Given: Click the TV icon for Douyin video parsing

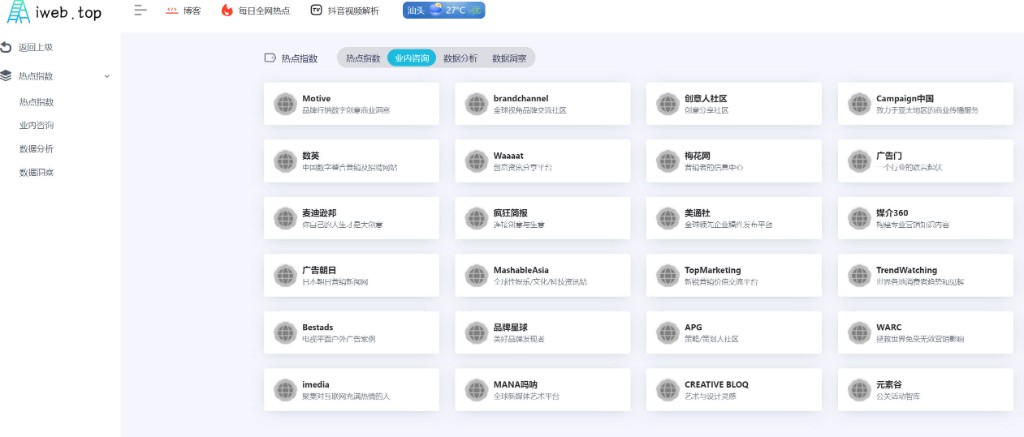Looking at the screenshot, I should [x=316, y=10].
